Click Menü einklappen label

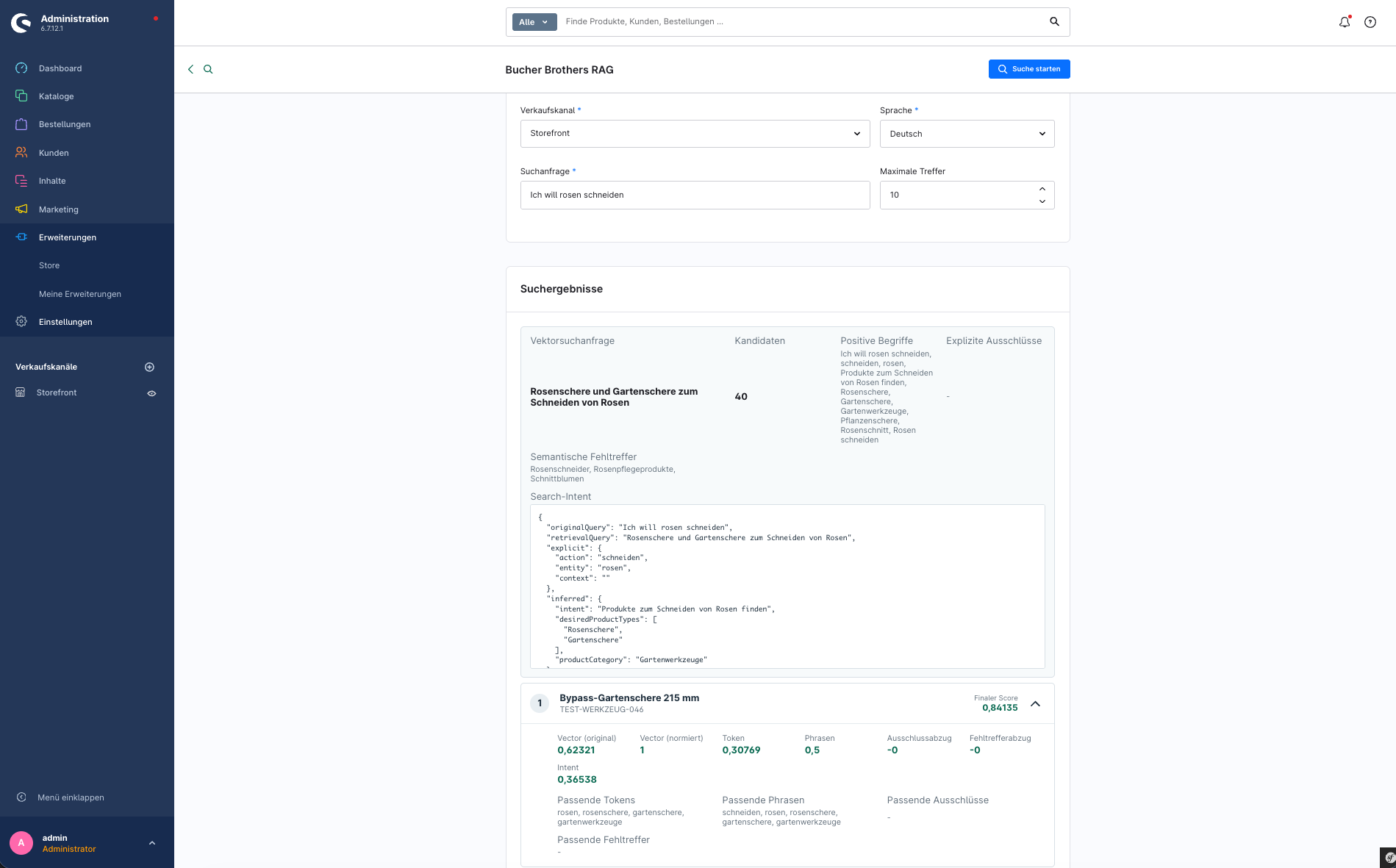(71, 797)
